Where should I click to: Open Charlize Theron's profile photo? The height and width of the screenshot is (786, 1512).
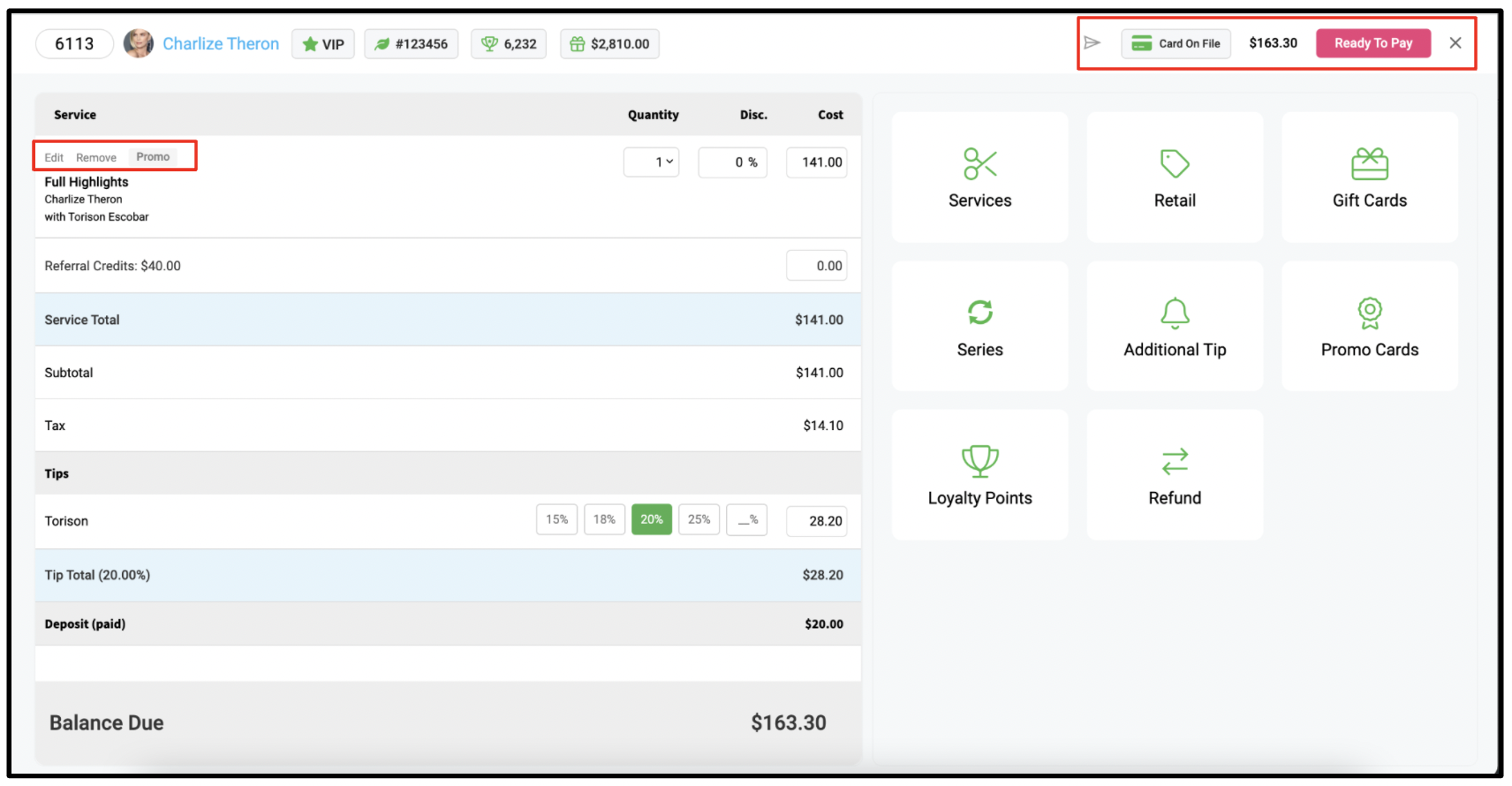[138, 43]
